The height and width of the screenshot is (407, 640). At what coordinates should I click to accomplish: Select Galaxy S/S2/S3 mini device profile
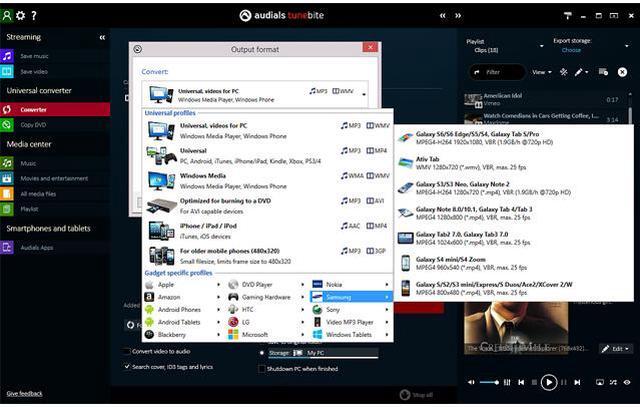514,289
